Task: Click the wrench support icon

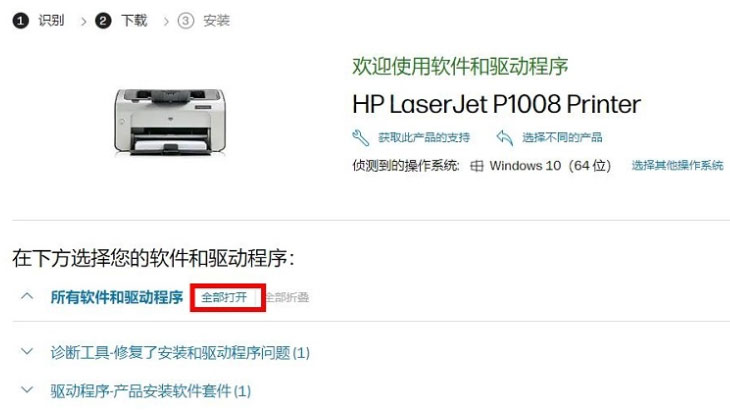Action: [360, 138]
